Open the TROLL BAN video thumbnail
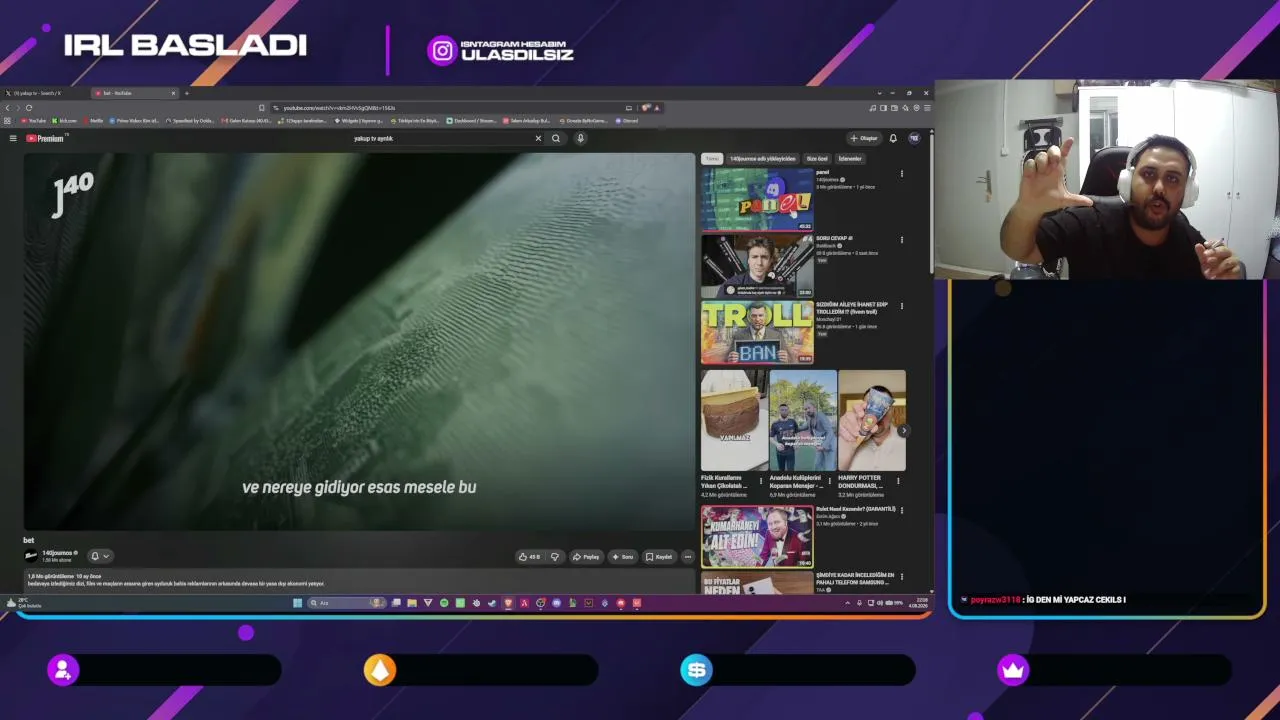 pyautogui.click(x=757, y=333)
